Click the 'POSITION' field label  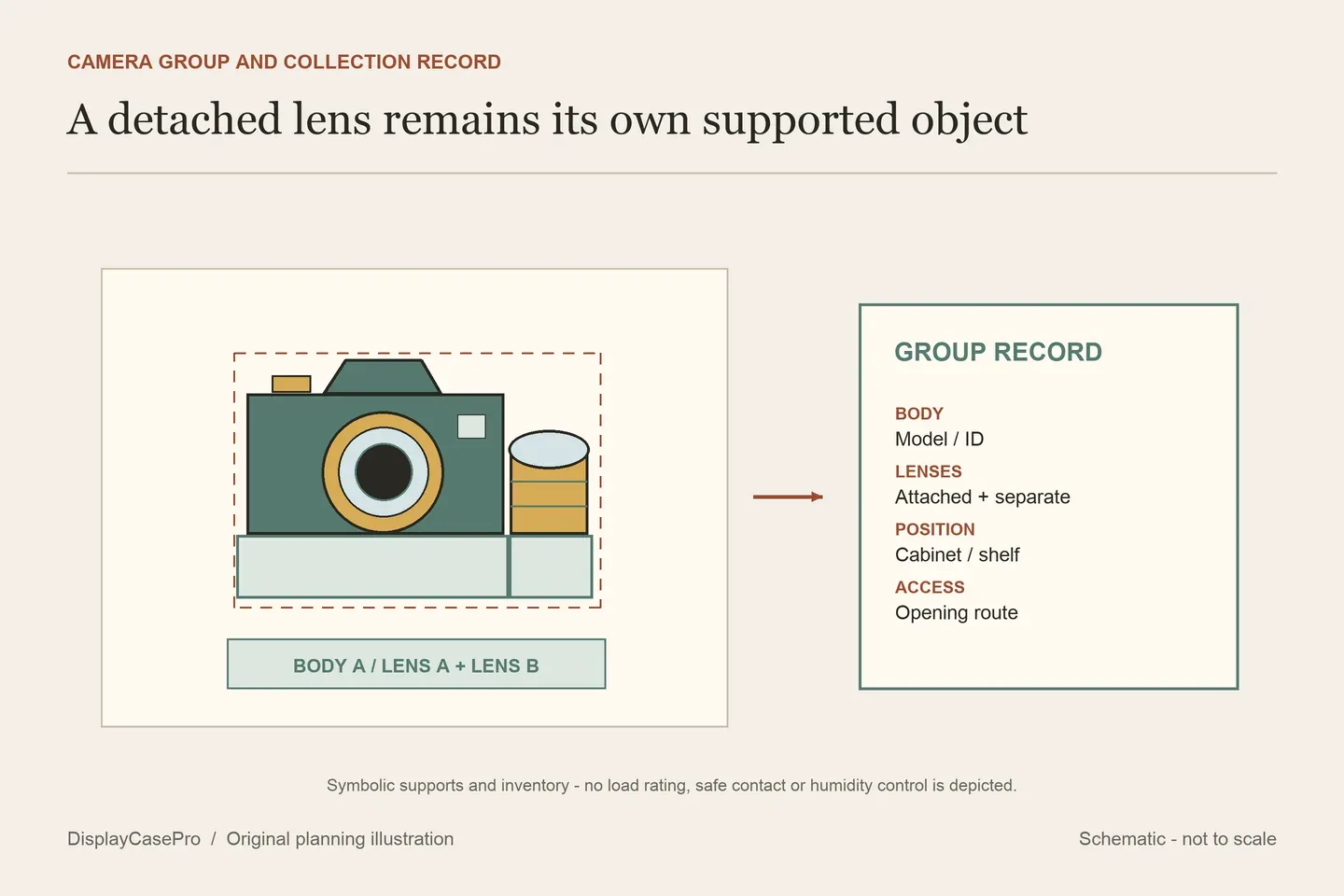point(935,529)
